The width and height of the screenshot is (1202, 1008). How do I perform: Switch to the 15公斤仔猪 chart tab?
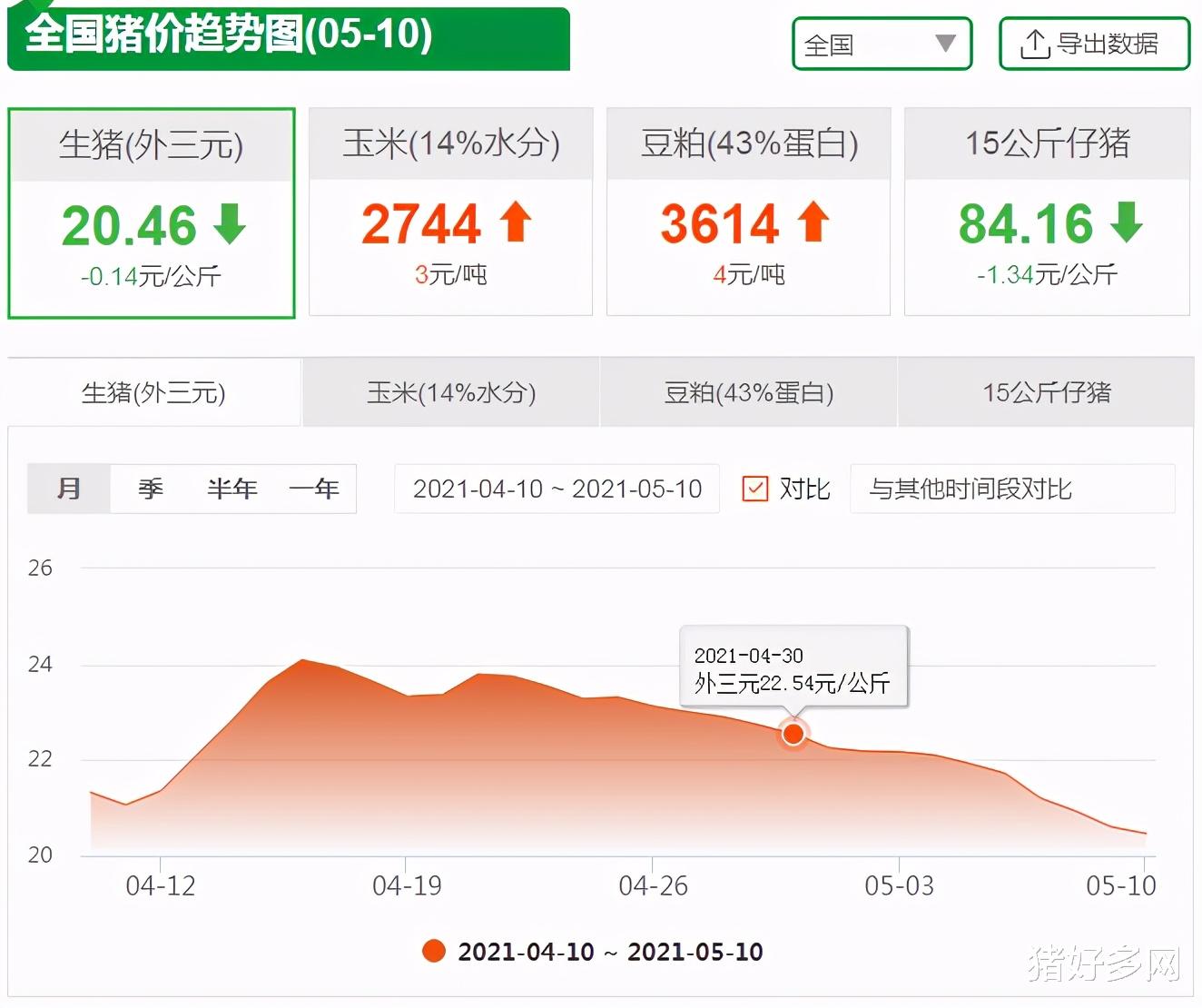point(1047,392)
